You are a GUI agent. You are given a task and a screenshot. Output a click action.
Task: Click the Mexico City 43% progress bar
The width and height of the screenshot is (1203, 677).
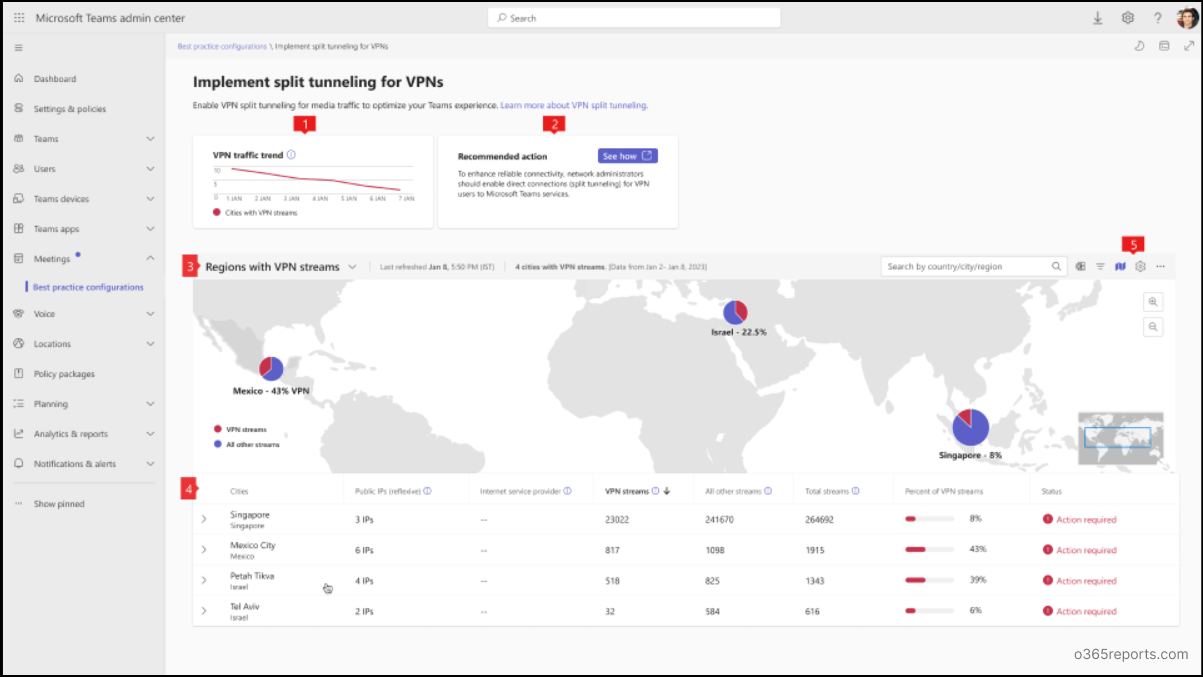click(x=930, y=549)
